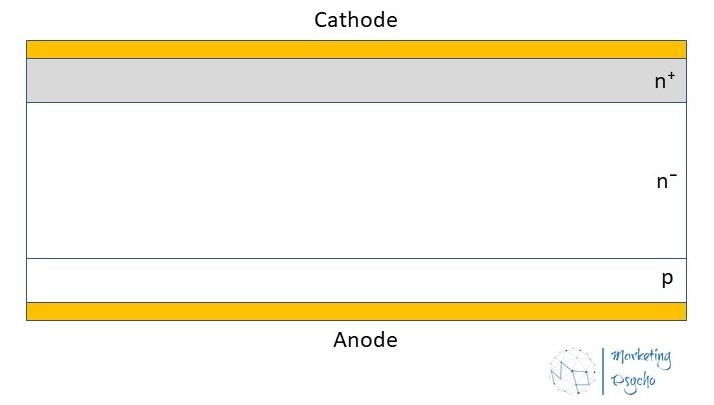Select the bottom yellow anode electrode bar
The image size is (714, 405).
(356, 311)
